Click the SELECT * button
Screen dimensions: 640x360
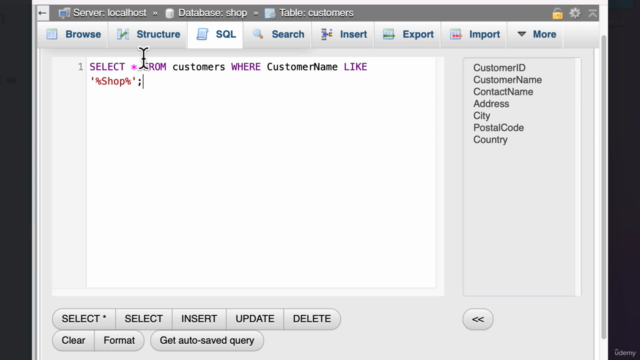pos(84,319)
